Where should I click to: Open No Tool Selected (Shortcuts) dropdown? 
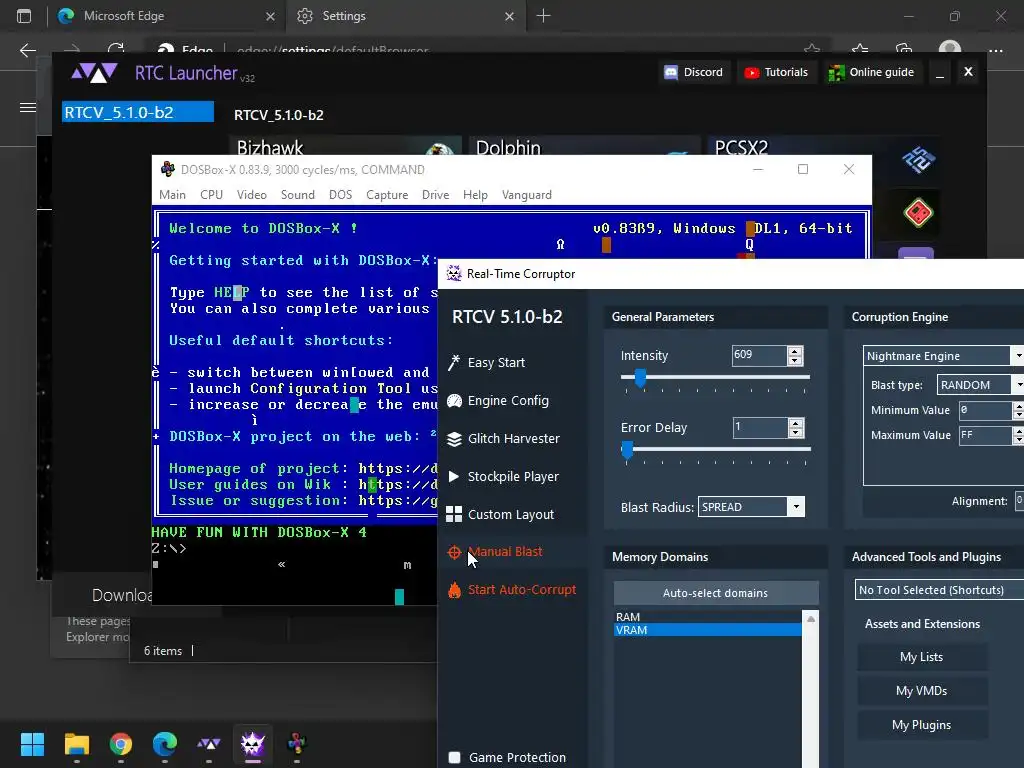click(939, 590)
